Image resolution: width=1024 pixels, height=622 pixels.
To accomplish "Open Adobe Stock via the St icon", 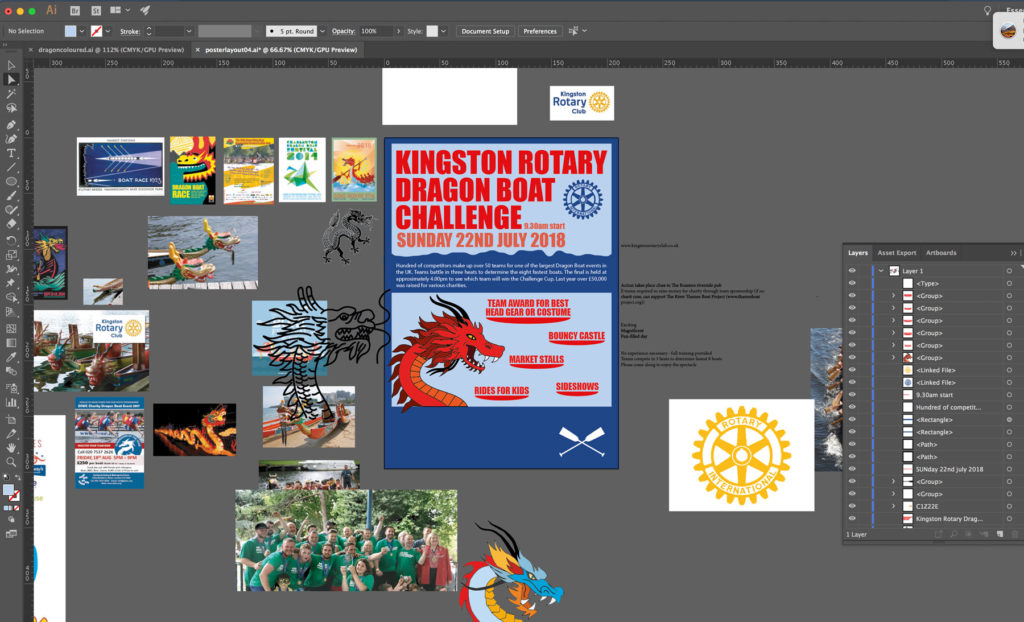I will point(96,10).
